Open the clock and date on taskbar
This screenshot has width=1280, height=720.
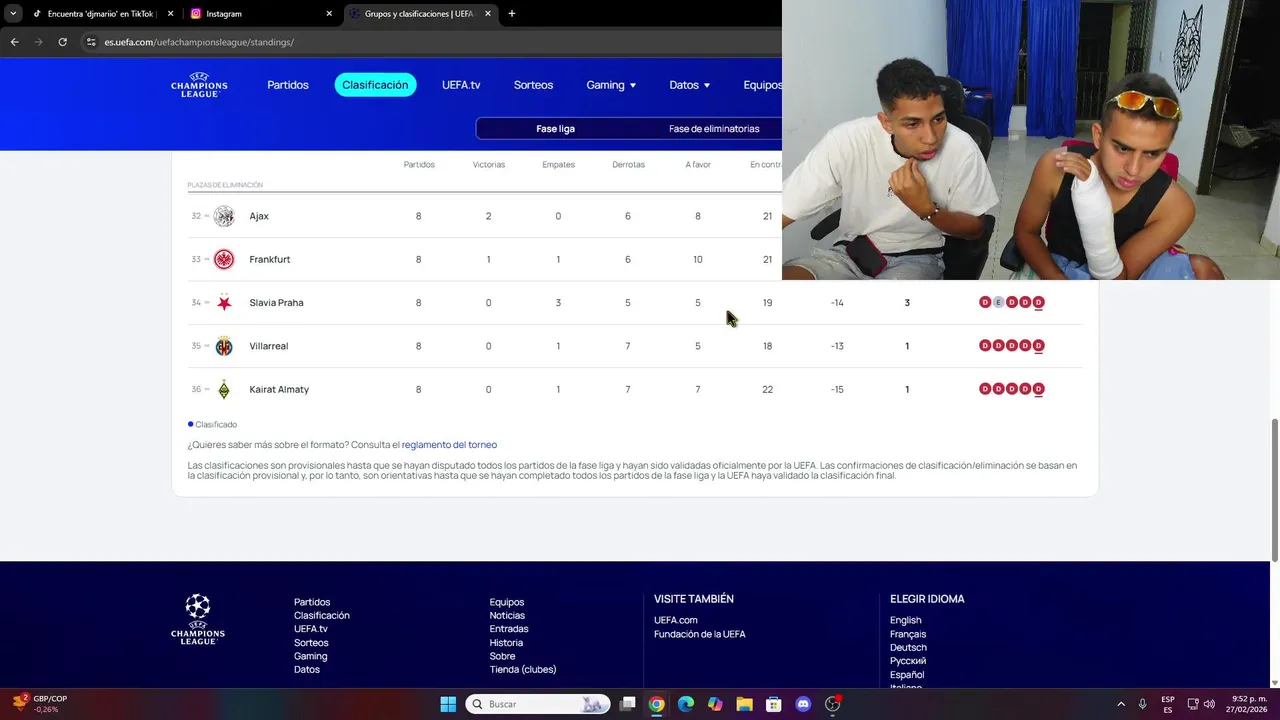coord(1249,704)
